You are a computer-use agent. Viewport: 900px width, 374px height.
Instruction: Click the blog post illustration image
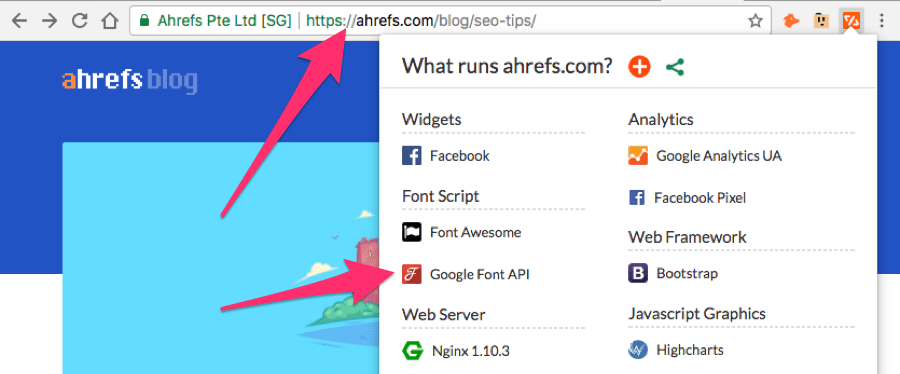[x=221, y=258]
